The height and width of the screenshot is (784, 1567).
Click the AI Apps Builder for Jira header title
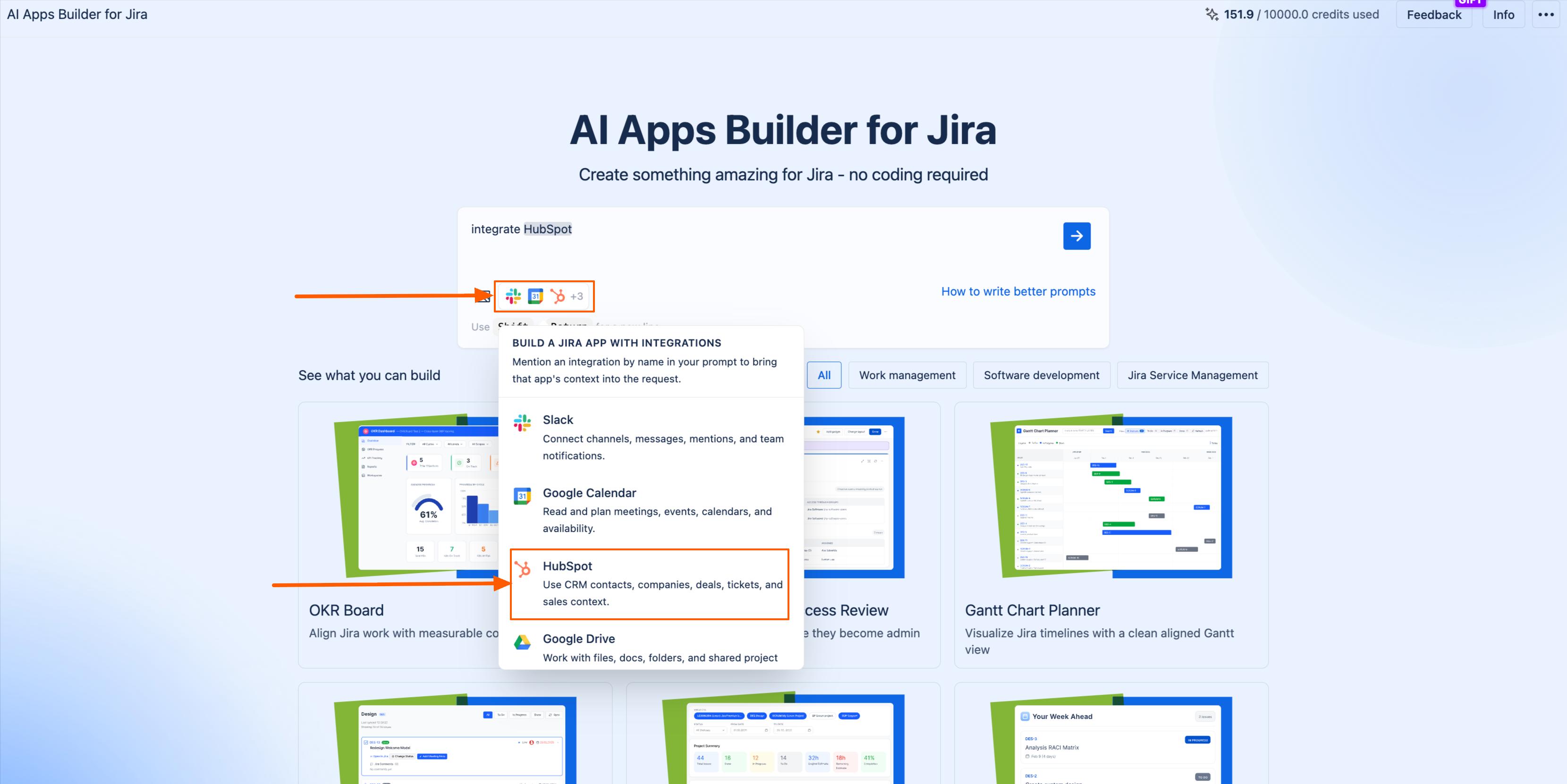pos(76,14)
